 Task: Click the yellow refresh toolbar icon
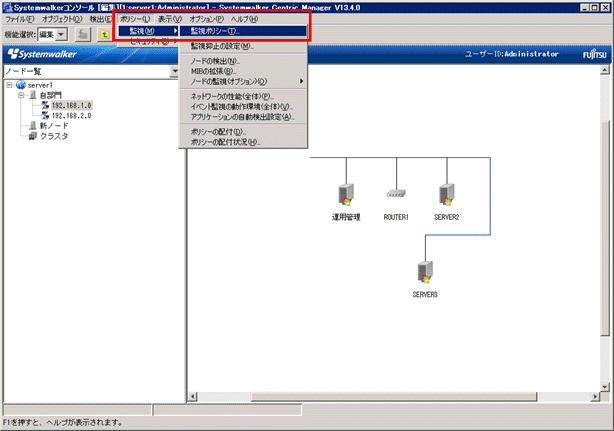[105, 34]
